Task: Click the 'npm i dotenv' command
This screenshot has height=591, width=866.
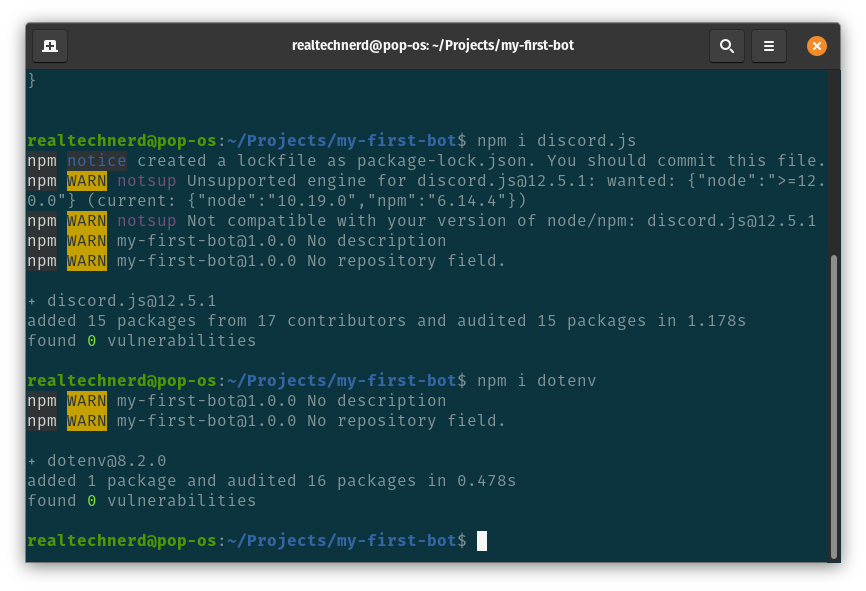Action: [536, 381]
